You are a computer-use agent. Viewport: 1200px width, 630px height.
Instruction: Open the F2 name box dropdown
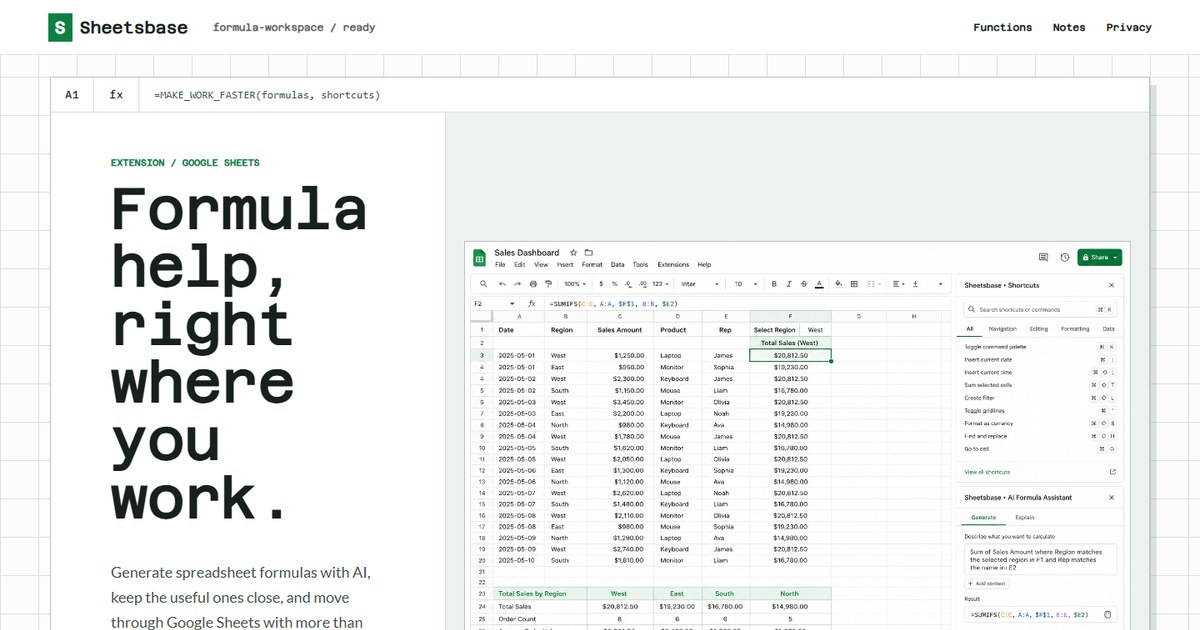512,304
